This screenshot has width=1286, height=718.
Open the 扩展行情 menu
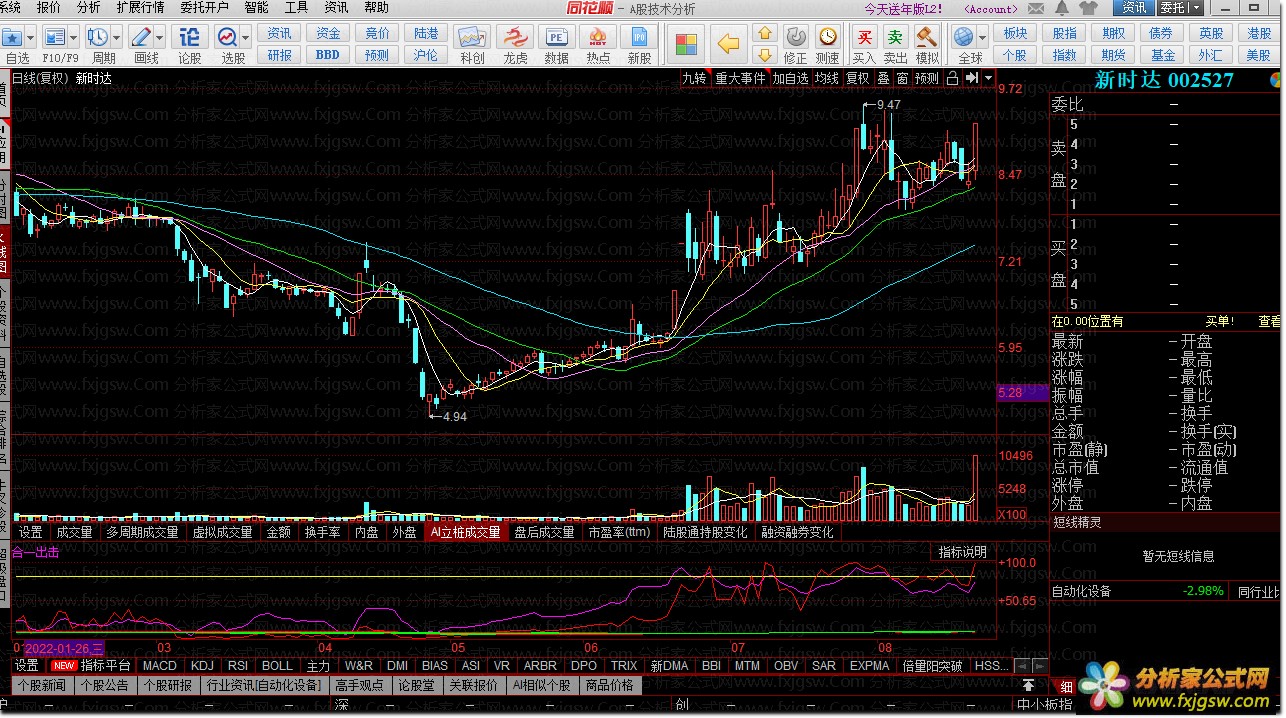coord(140,8)
